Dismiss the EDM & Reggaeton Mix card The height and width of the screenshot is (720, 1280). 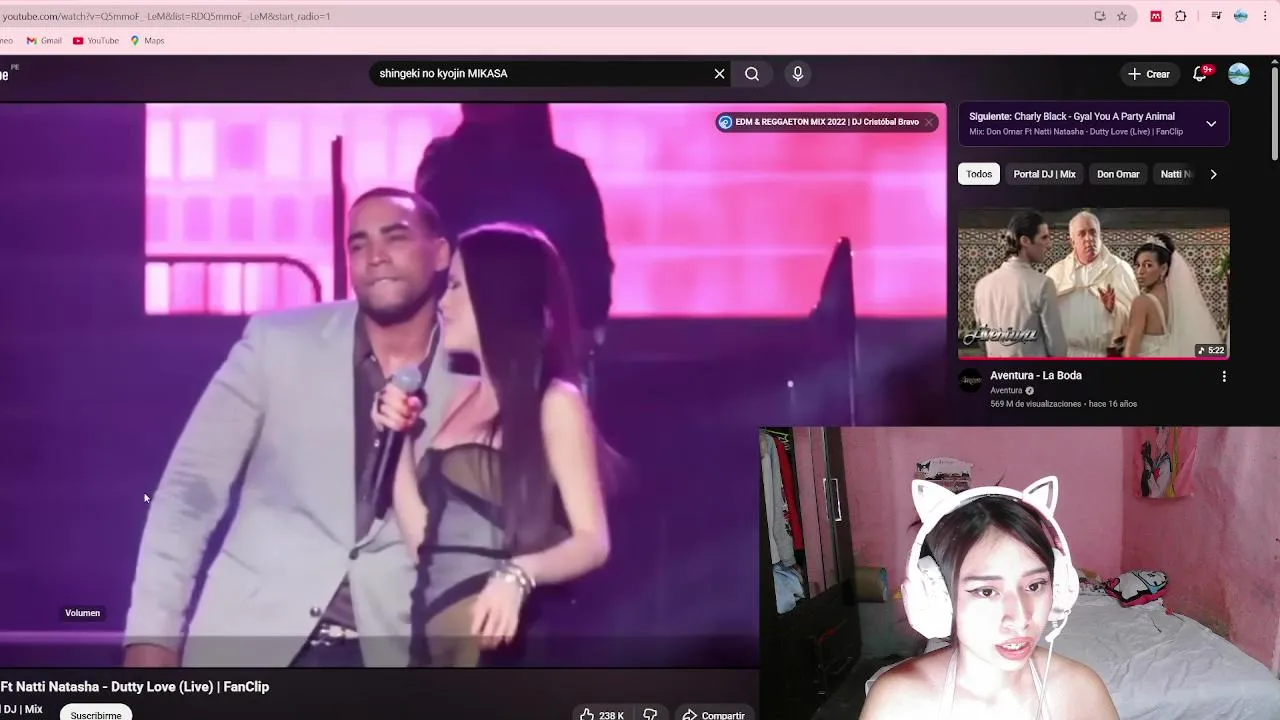coord(928,122)
